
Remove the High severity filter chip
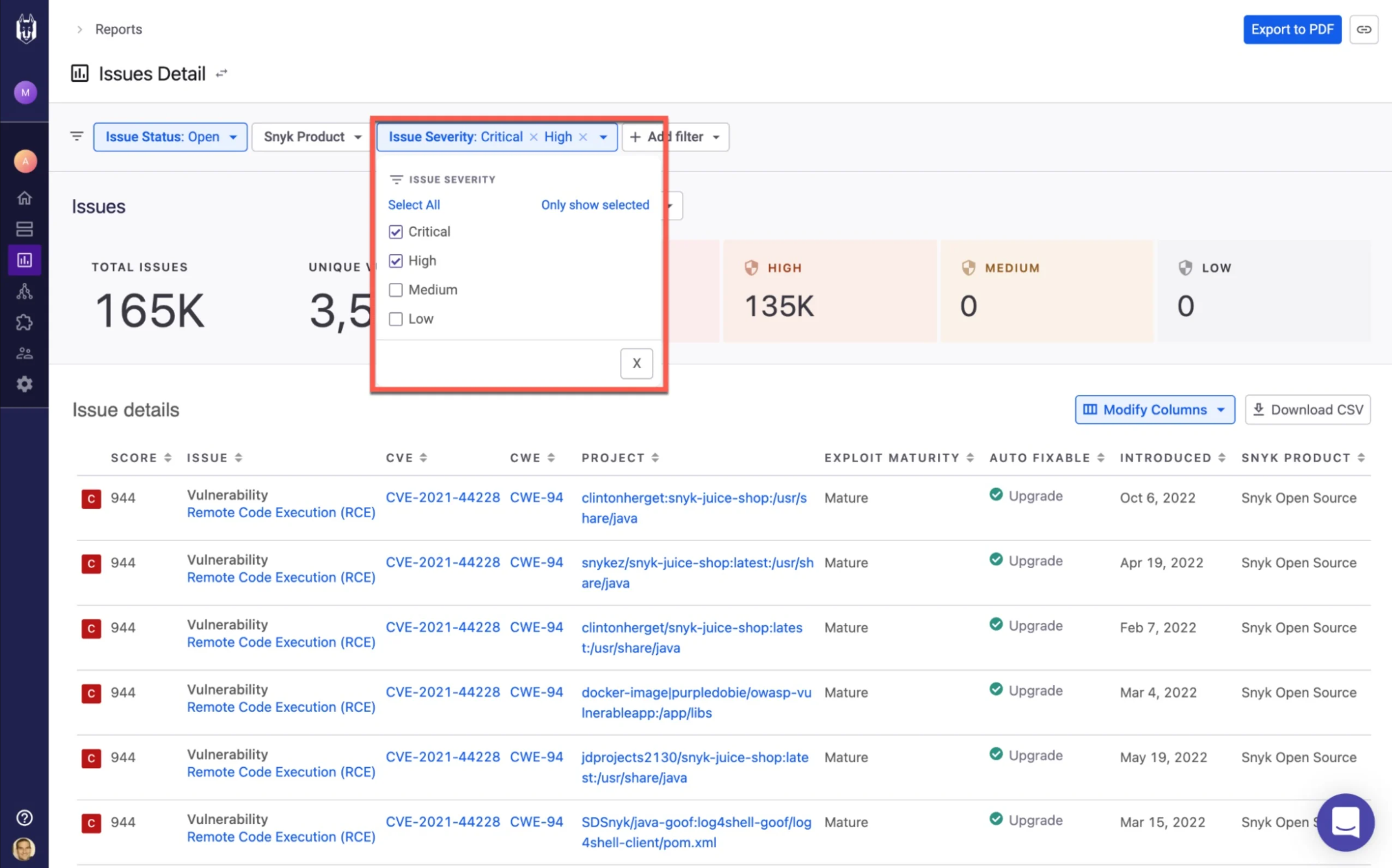click(583, 137)
